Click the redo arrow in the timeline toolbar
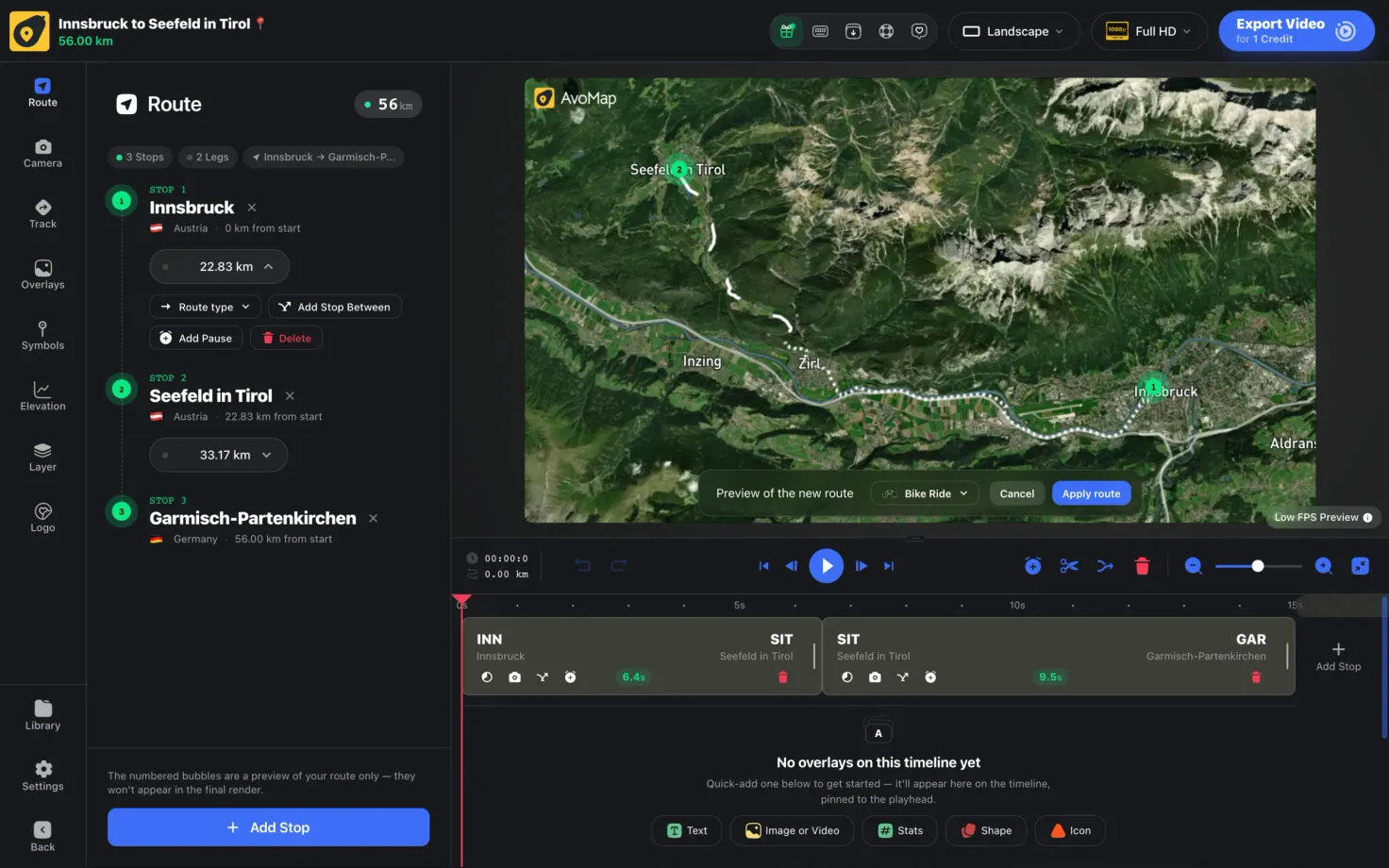The image size is (1389, 868). tap(619, 566)
